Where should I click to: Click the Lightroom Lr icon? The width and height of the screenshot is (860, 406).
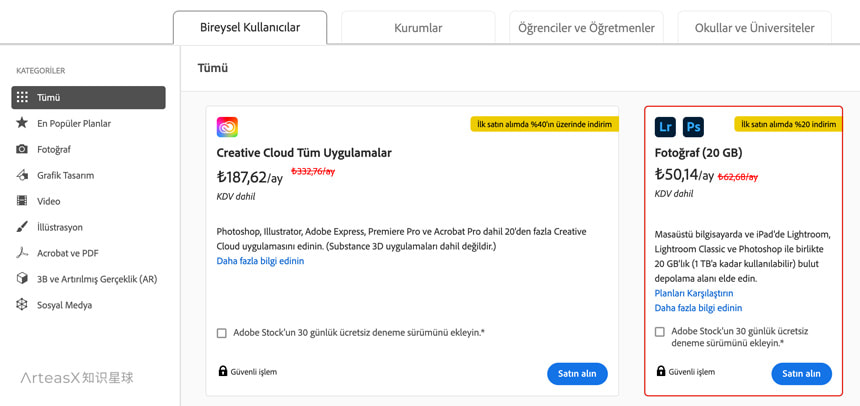point(665,127)
